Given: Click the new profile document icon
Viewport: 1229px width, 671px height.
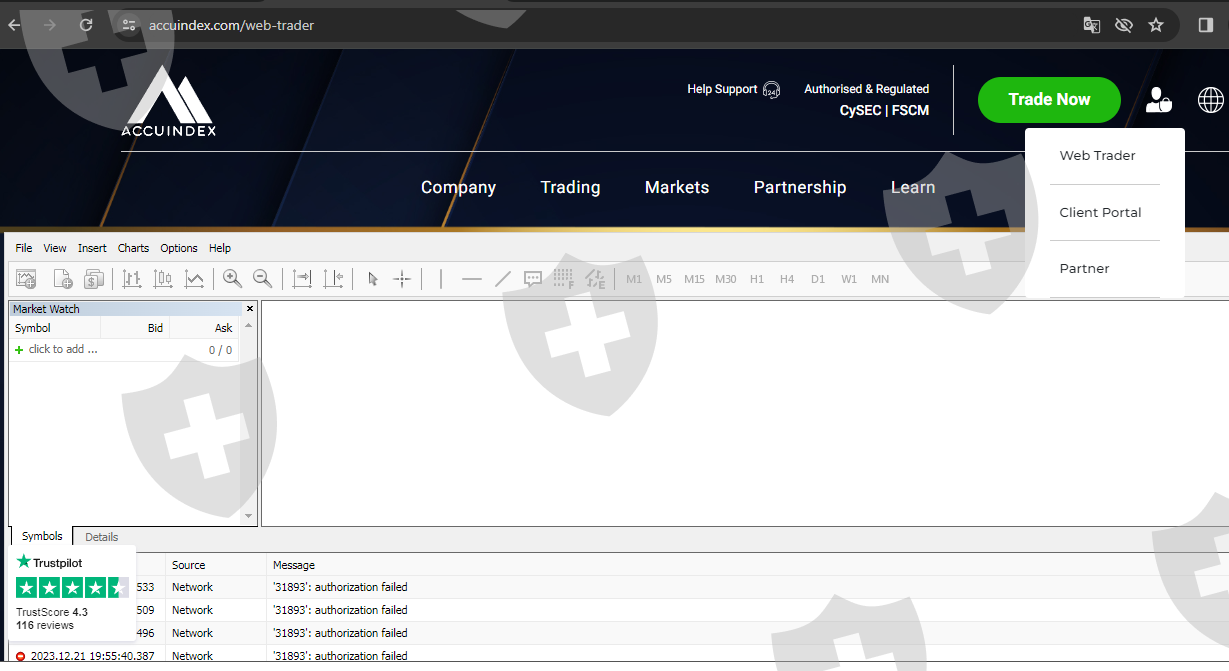Looking at the screenshot, I should (x=62, y=279).
